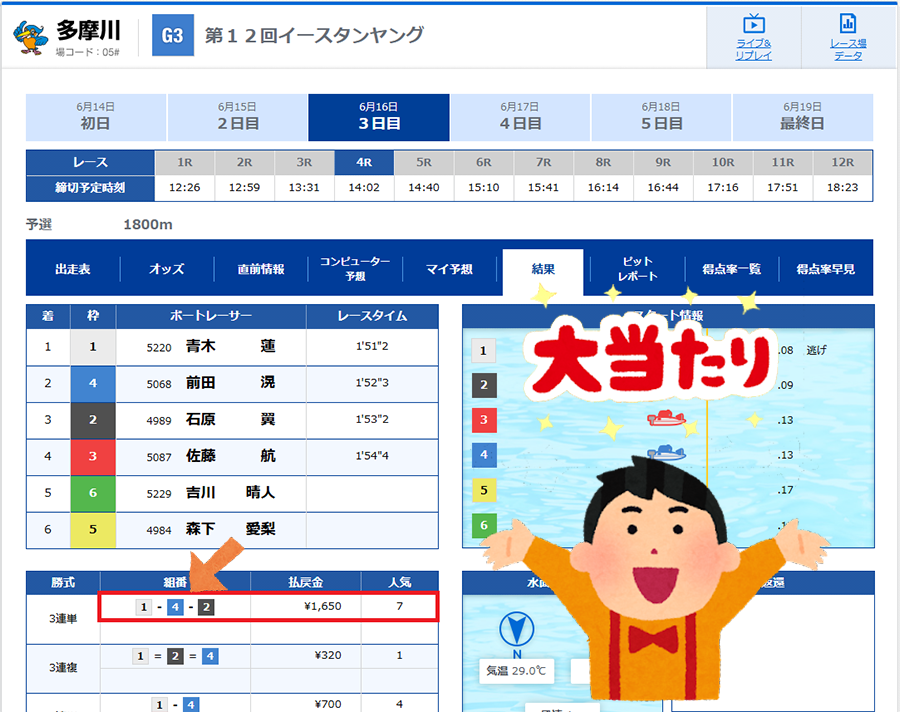Switch to race 6R
This screenshot has width=900, height=712.
484,162
